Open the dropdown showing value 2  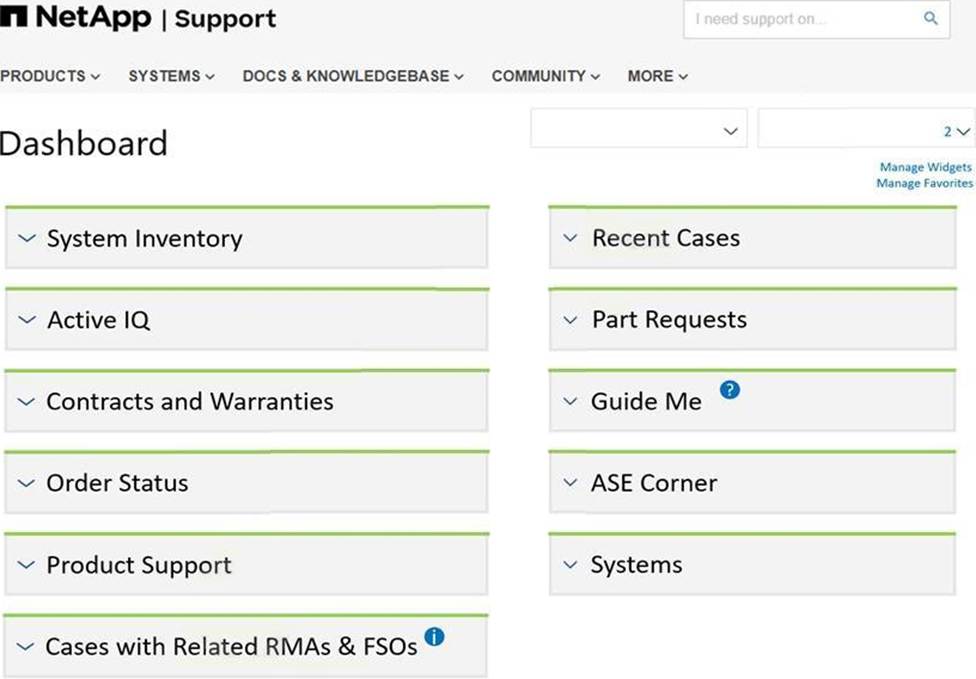pos(864,130)
